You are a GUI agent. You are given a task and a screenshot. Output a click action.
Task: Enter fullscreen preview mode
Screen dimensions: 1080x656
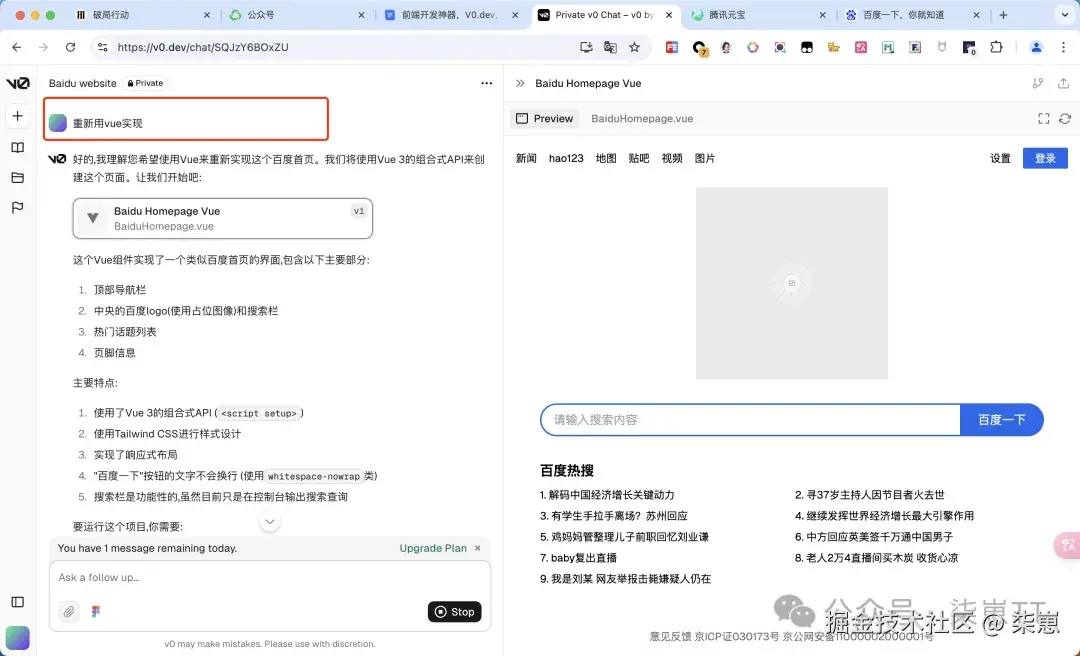(x=1043, y=119)
